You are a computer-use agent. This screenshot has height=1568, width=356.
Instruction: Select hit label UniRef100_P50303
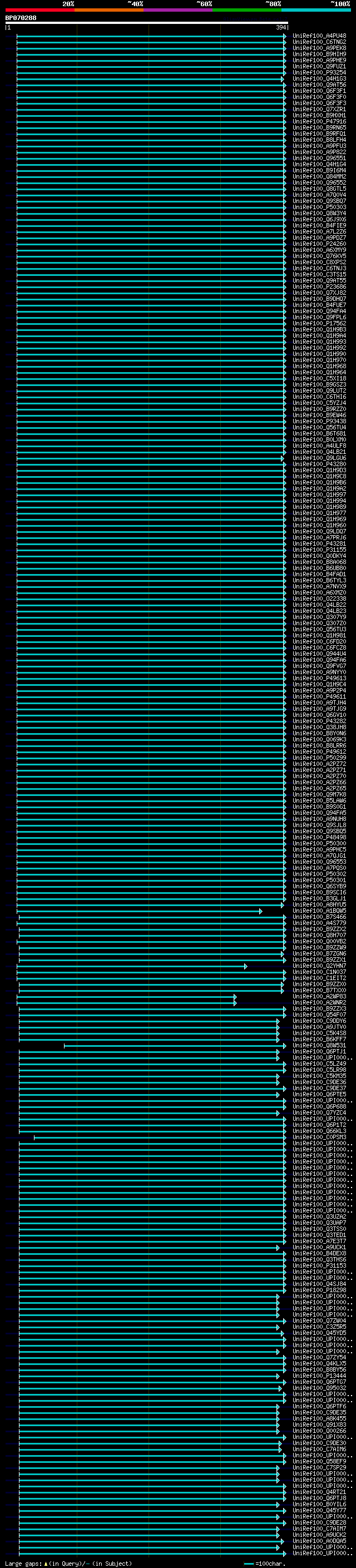click(x=319, y=207)
